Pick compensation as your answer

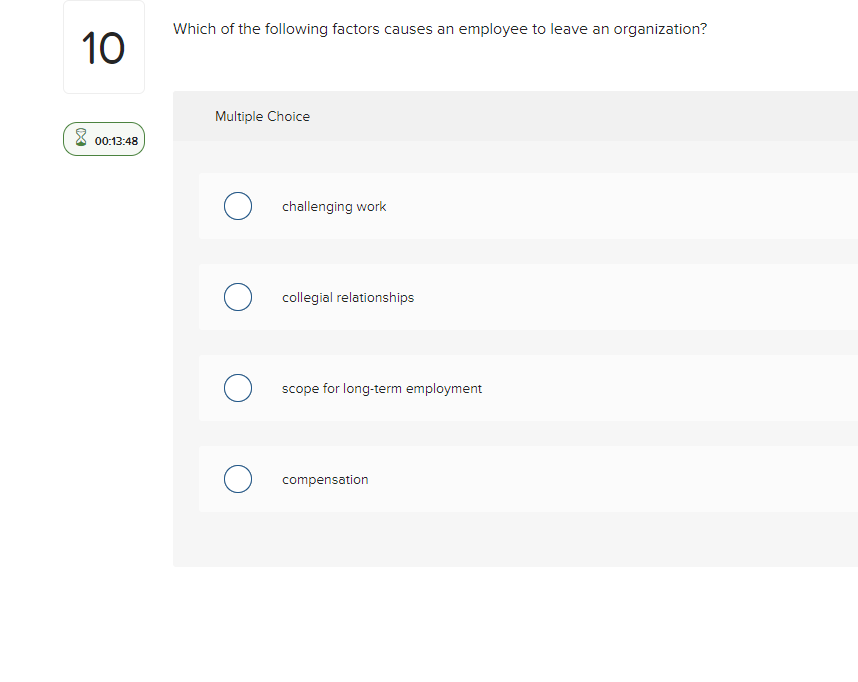click(238, 479)
